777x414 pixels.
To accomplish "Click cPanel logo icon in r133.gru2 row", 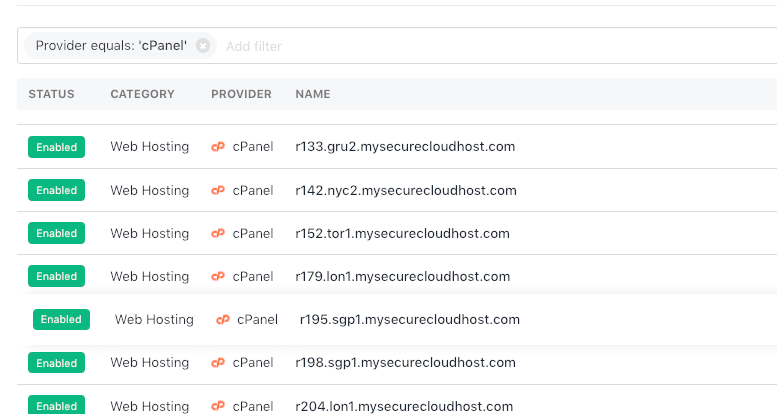I will coord(218,147).
